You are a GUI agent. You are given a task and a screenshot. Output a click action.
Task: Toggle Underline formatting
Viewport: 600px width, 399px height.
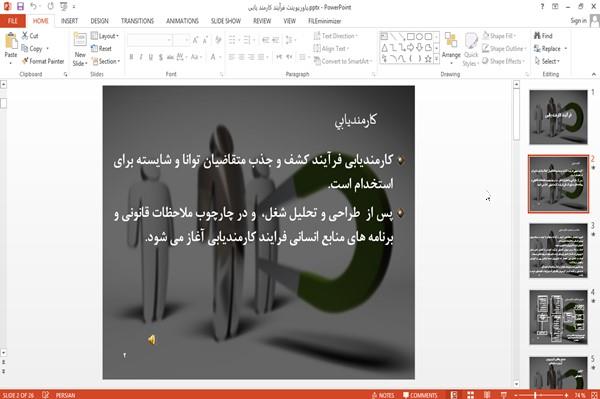click(151, 57)
